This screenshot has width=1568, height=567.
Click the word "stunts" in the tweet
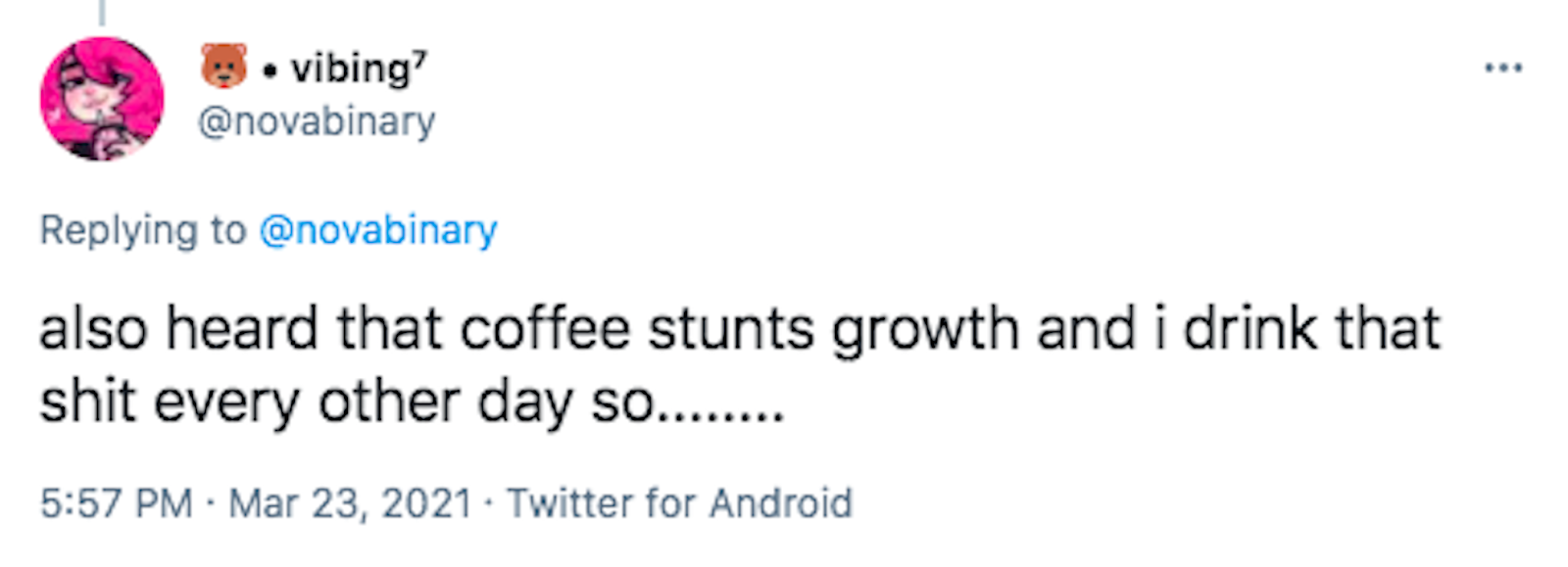pos(730,328)
